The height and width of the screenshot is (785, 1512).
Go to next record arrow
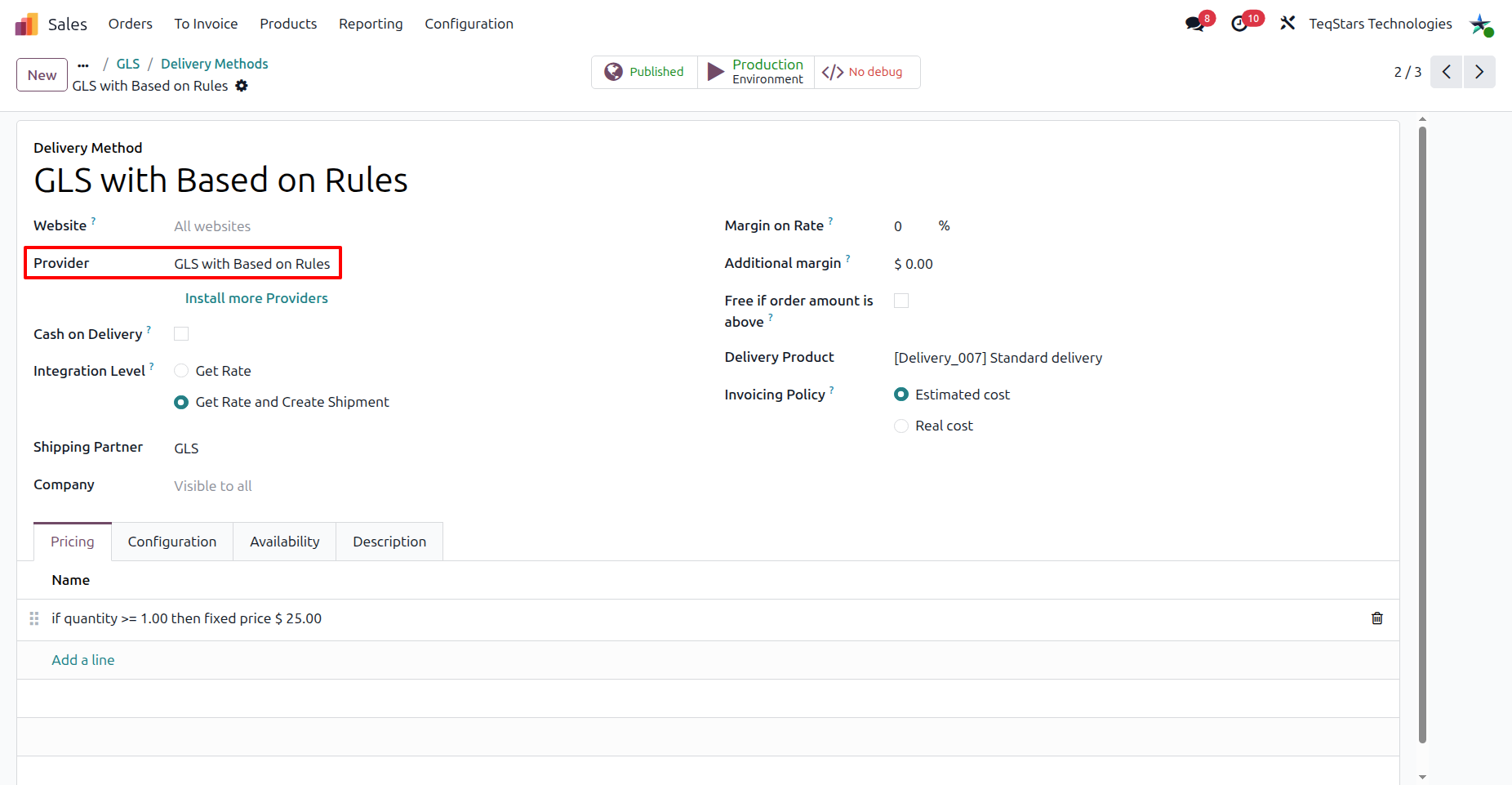click(x=1479, y=72)
